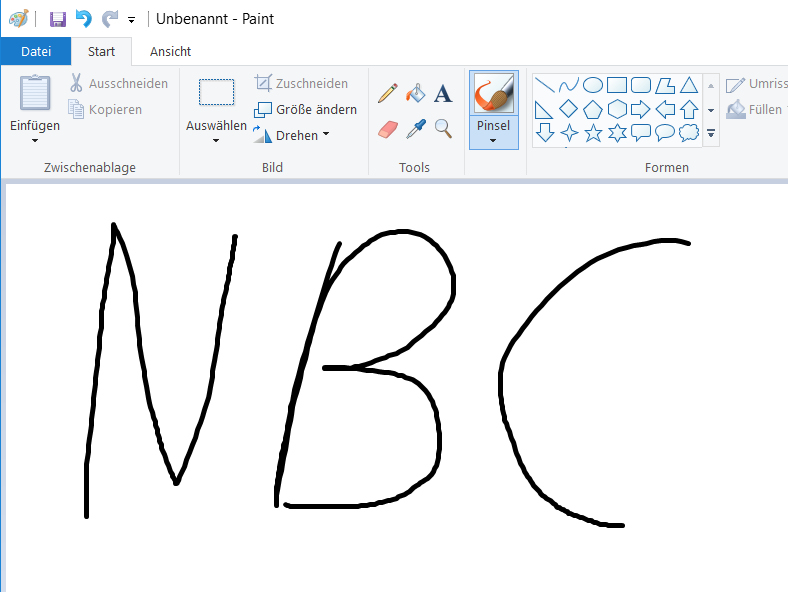Viewport: 788px width, 592px height.
Task: Open Quick Access Toolbar customize arrow
Action: pos(131,20)
